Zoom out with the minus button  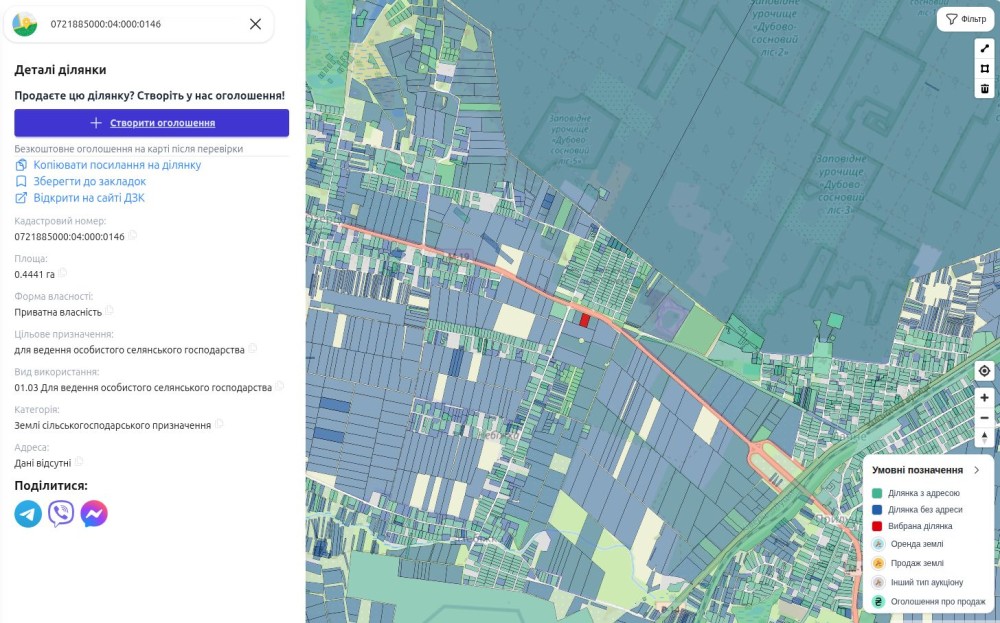984,417
